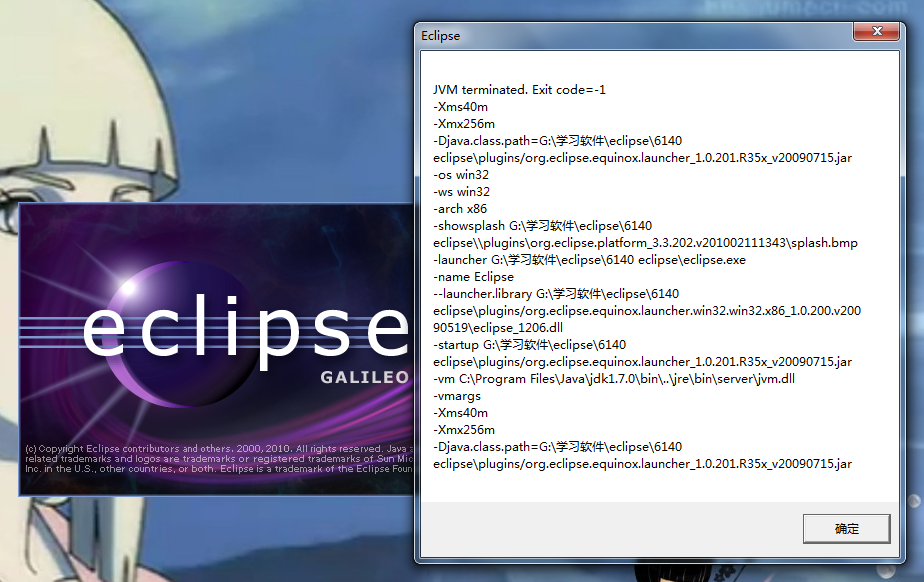Click the 确定 button in Eclipse dialog

(846, 528)
